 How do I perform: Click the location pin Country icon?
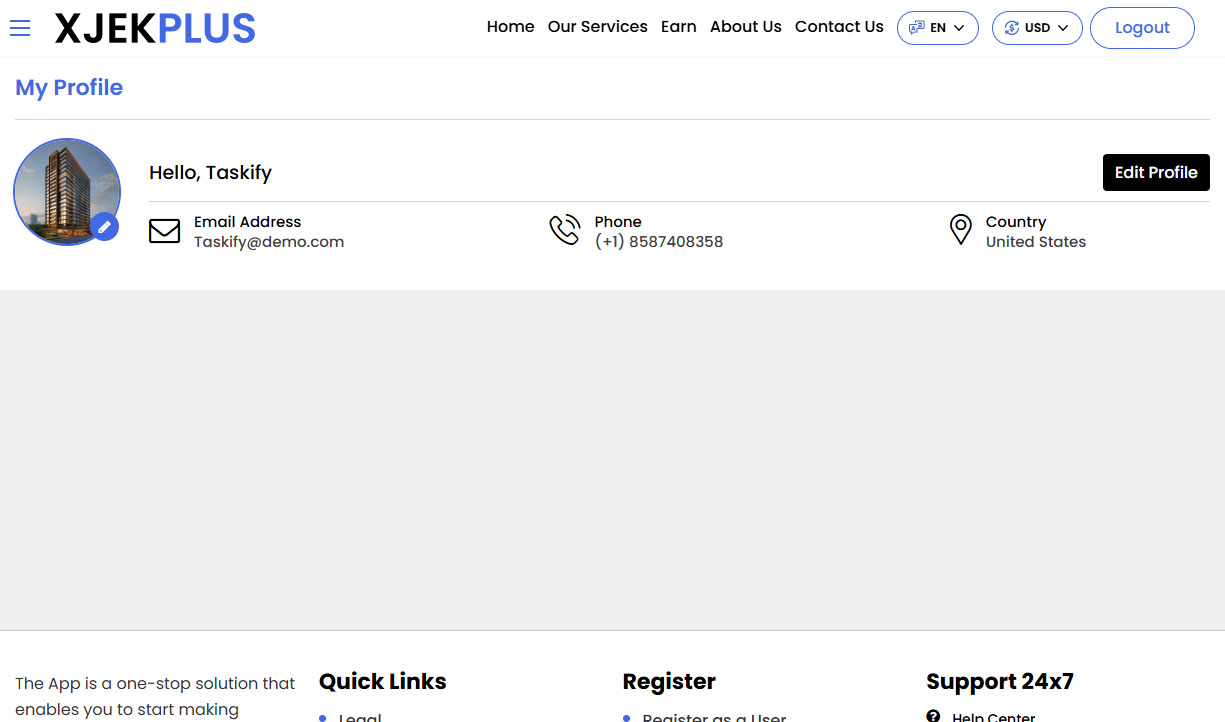tap(960, 230)
